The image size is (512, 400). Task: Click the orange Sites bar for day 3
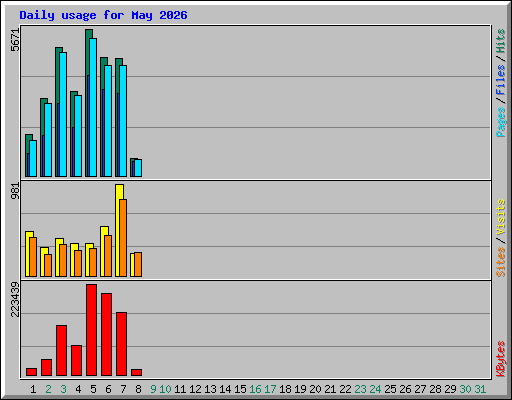[63, 260]
